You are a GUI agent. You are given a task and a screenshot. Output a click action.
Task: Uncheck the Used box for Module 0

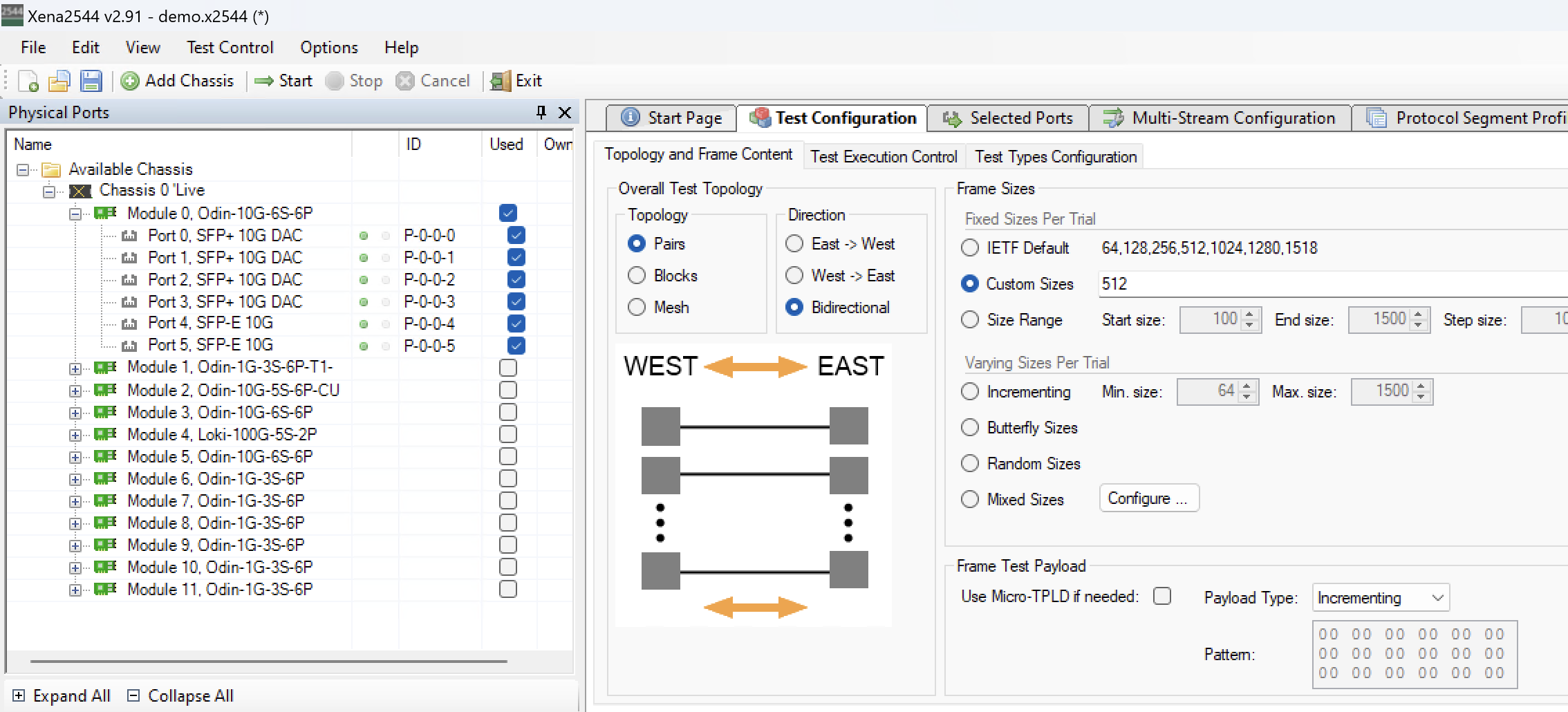pyautogui.click(x=508, y=213)
